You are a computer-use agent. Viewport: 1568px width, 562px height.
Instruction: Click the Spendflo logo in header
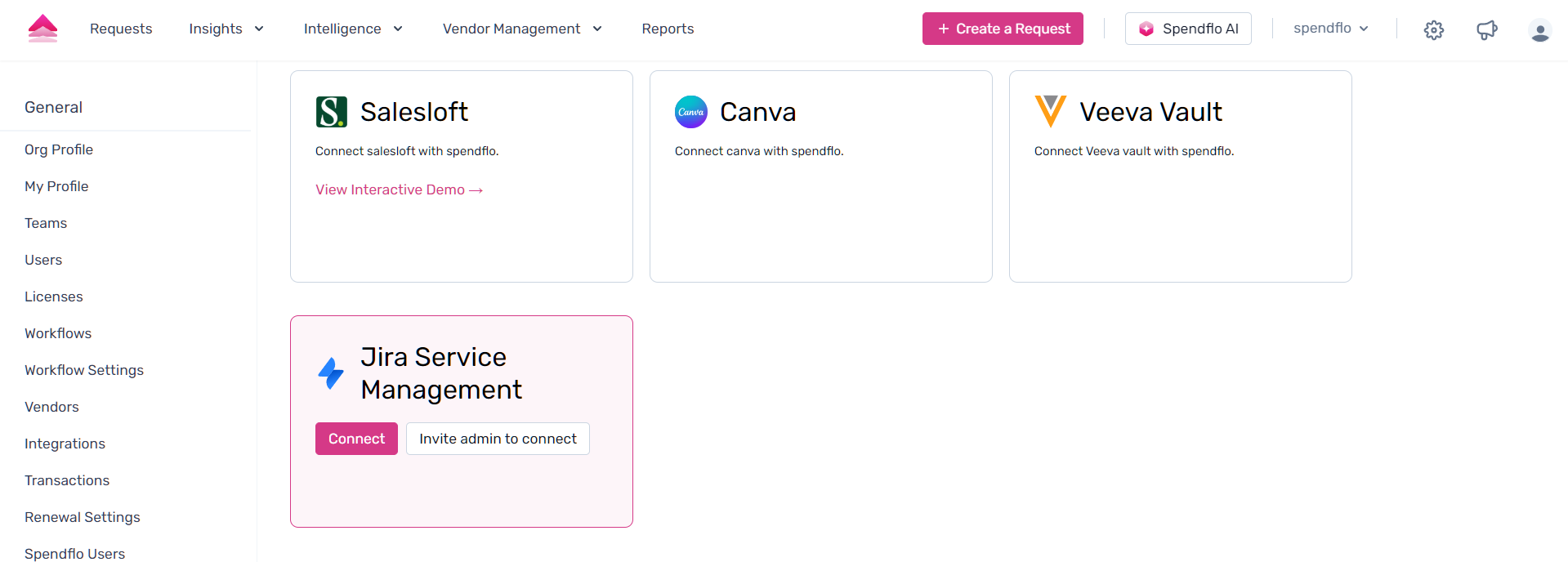(x=42, y=29)
